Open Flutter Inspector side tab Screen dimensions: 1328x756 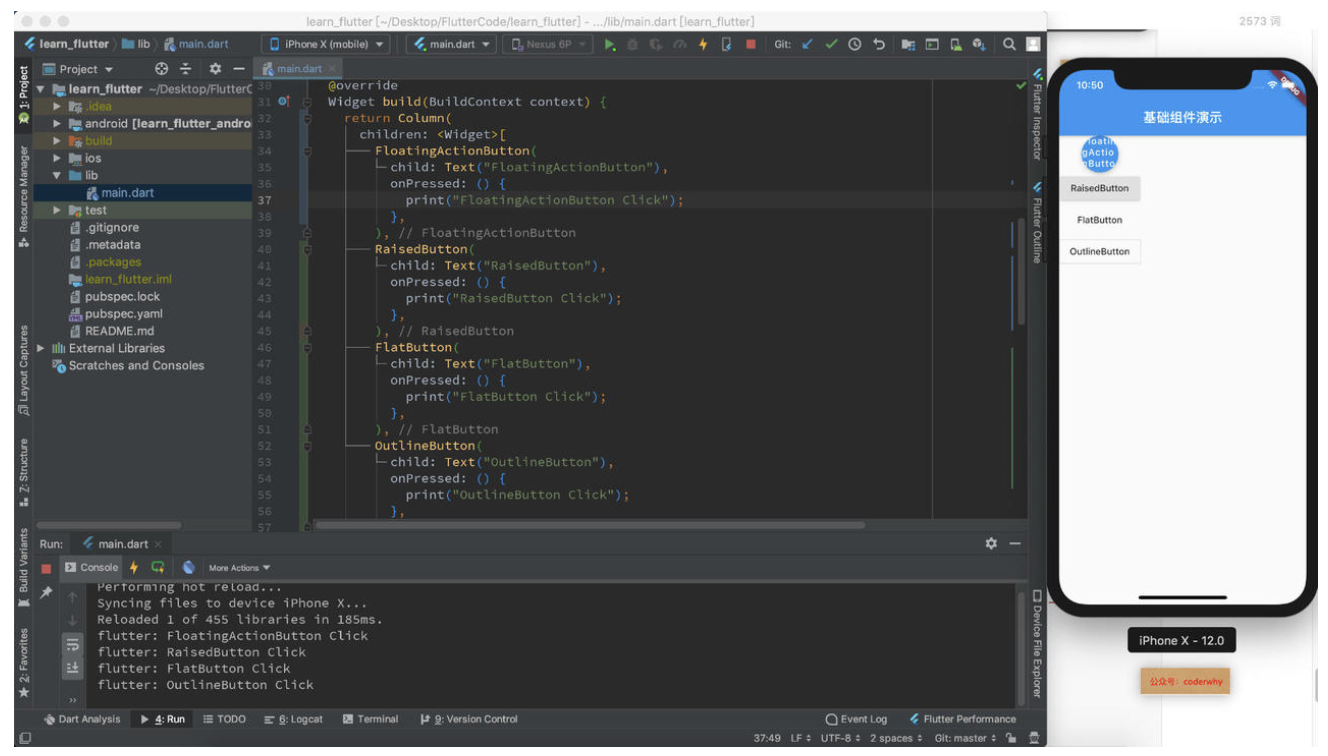click(1037, 115)
